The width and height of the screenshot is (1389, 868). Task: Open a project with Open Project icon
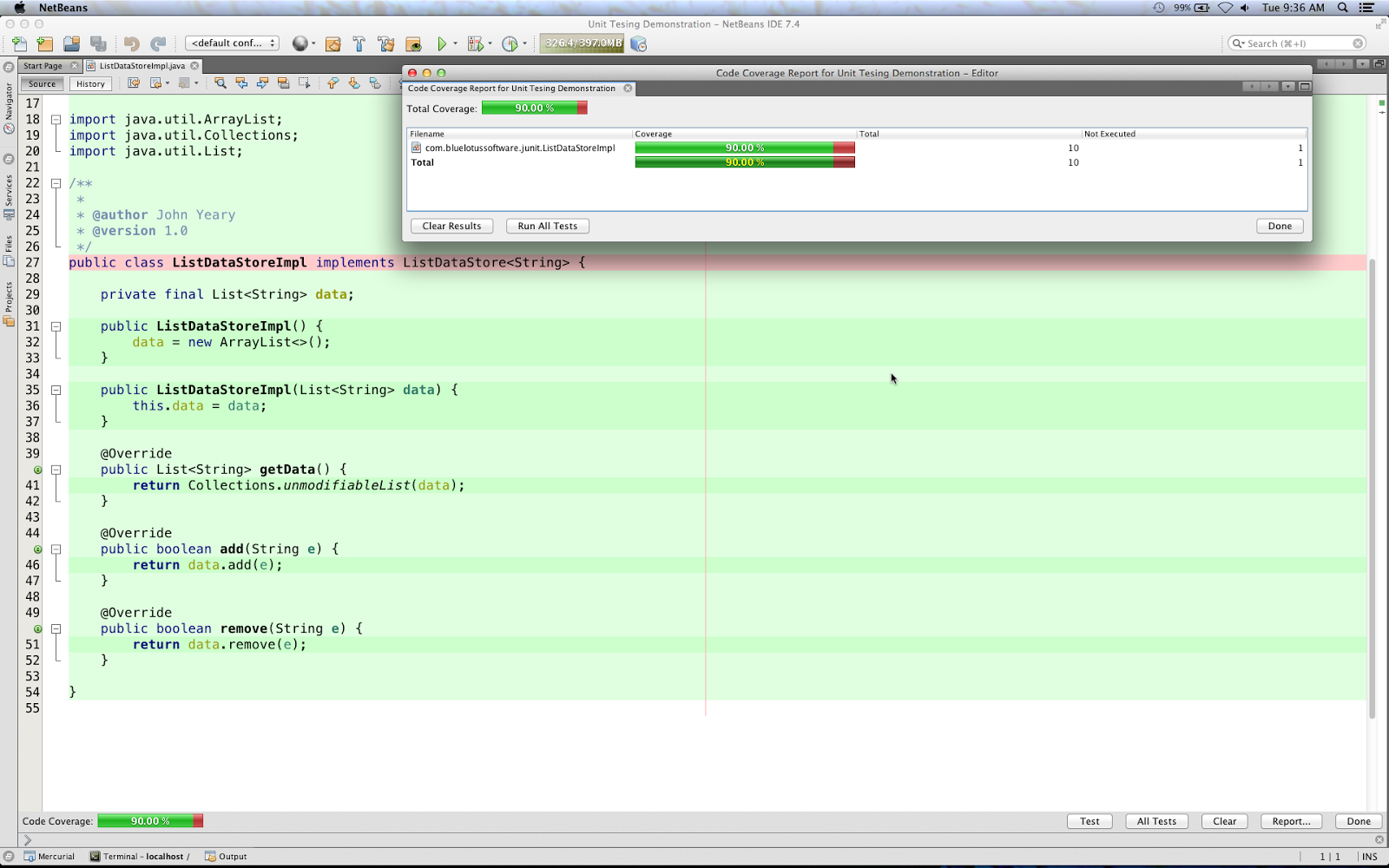point(71,43)
